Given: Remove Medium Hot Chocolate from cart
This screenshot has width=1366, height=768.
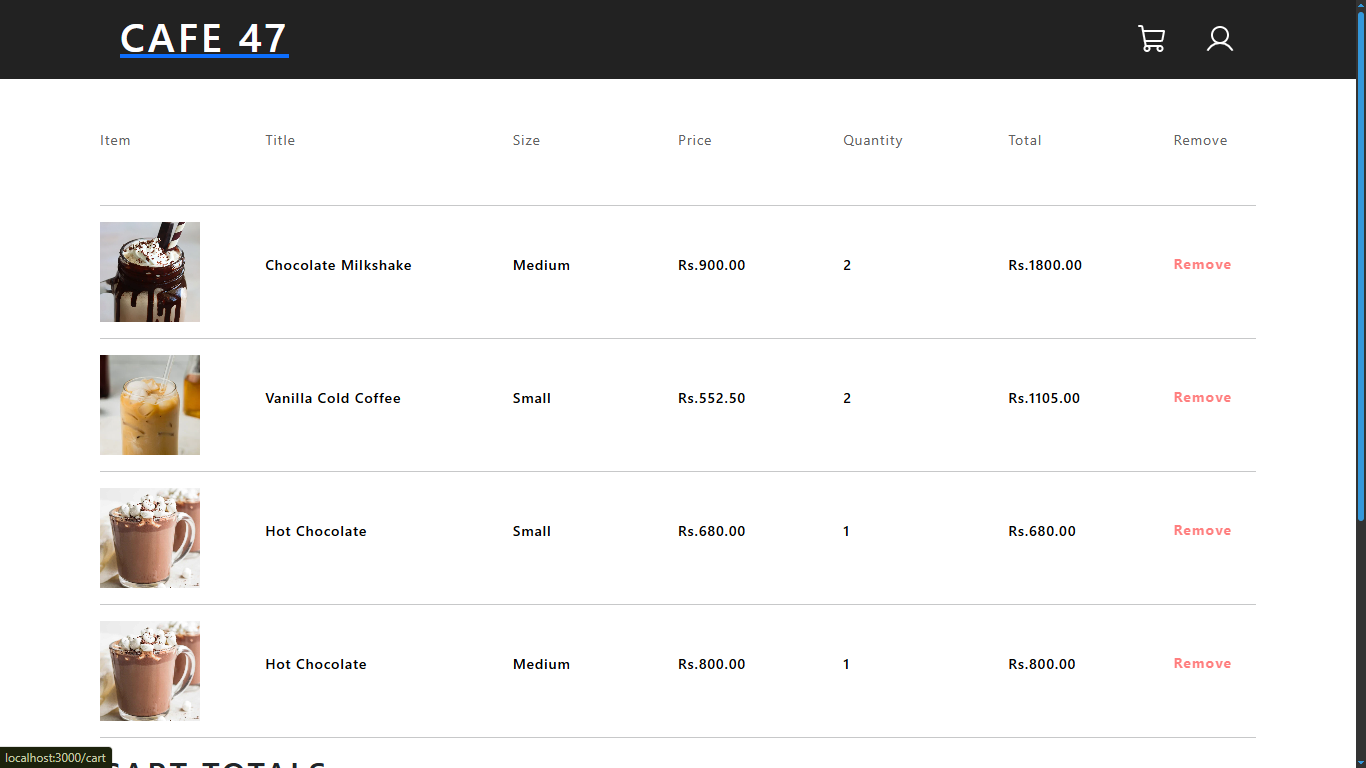Looking at the screenshot, I should 1202,664.
